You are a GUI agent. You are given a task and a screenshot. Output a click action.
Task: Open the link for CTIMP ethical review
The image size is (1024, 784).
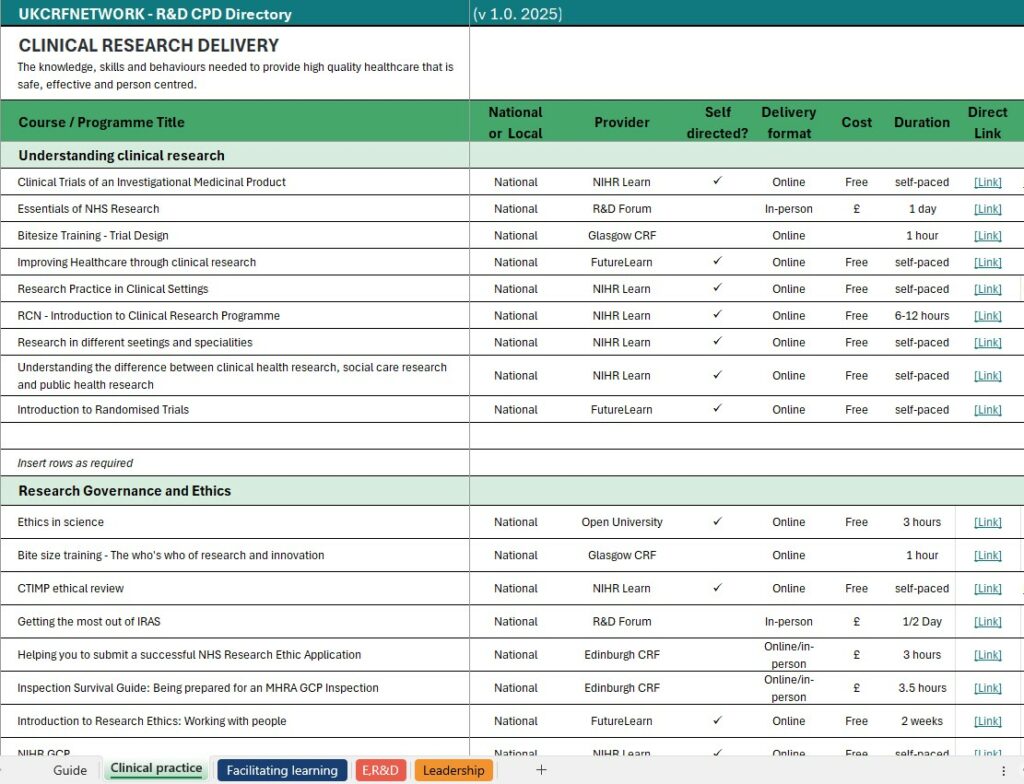(x=987, y=589)
